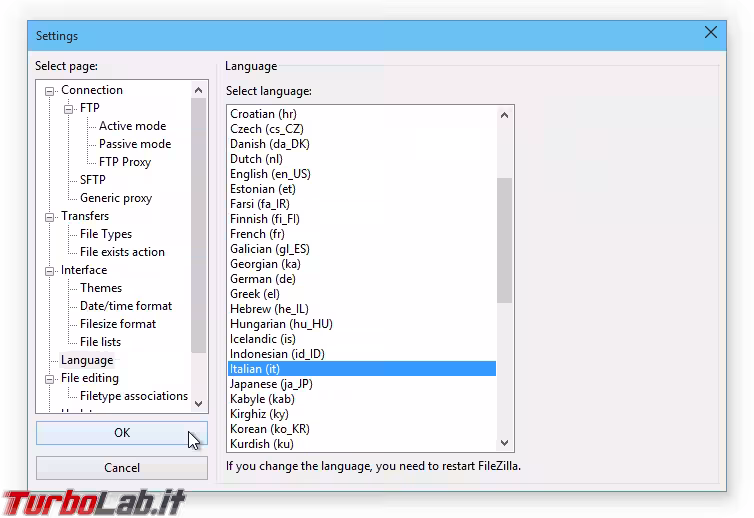754x518 pixels.
Task: Close the Settings dialog window
Action: [x=711, y=32]
